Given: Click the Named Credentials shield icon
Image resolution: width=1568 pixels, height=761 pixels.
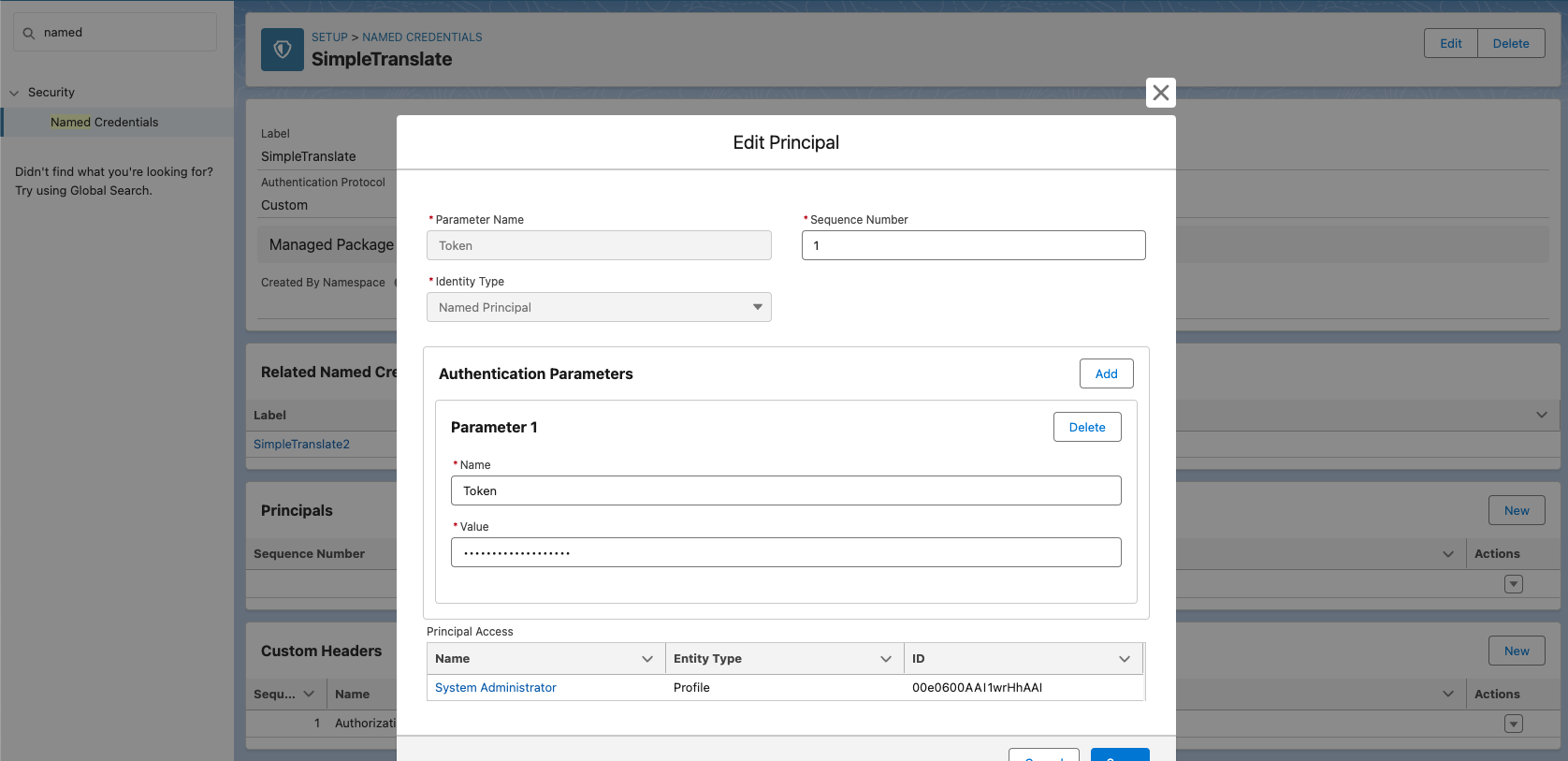Looking at the screenshot, I should click(283, 50).
